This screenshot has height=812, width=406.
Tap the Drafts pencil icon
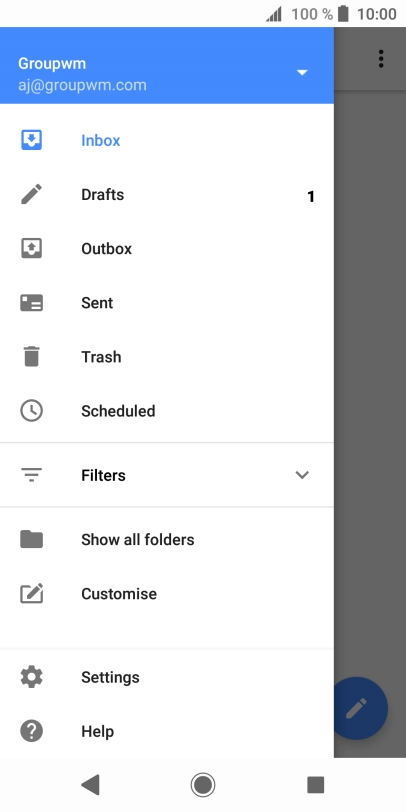pyautogui.click(x=32, y=194)
